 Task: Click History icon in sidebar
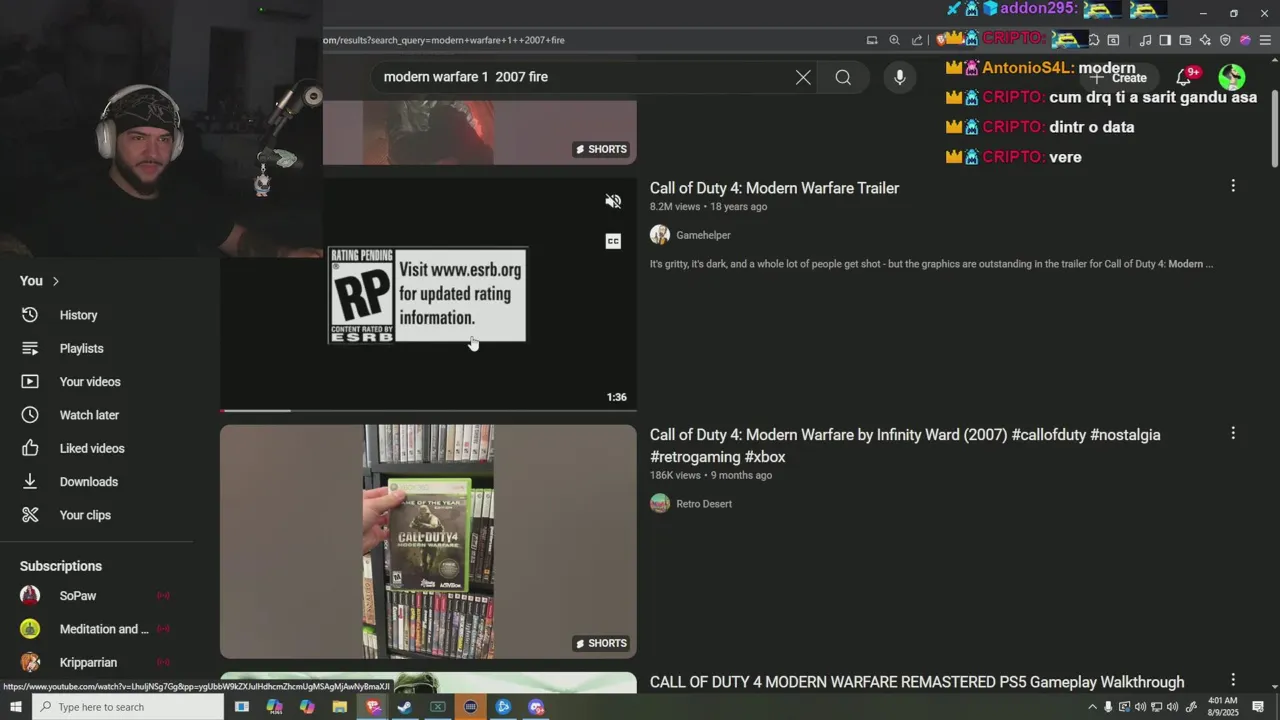coord(30,315)
